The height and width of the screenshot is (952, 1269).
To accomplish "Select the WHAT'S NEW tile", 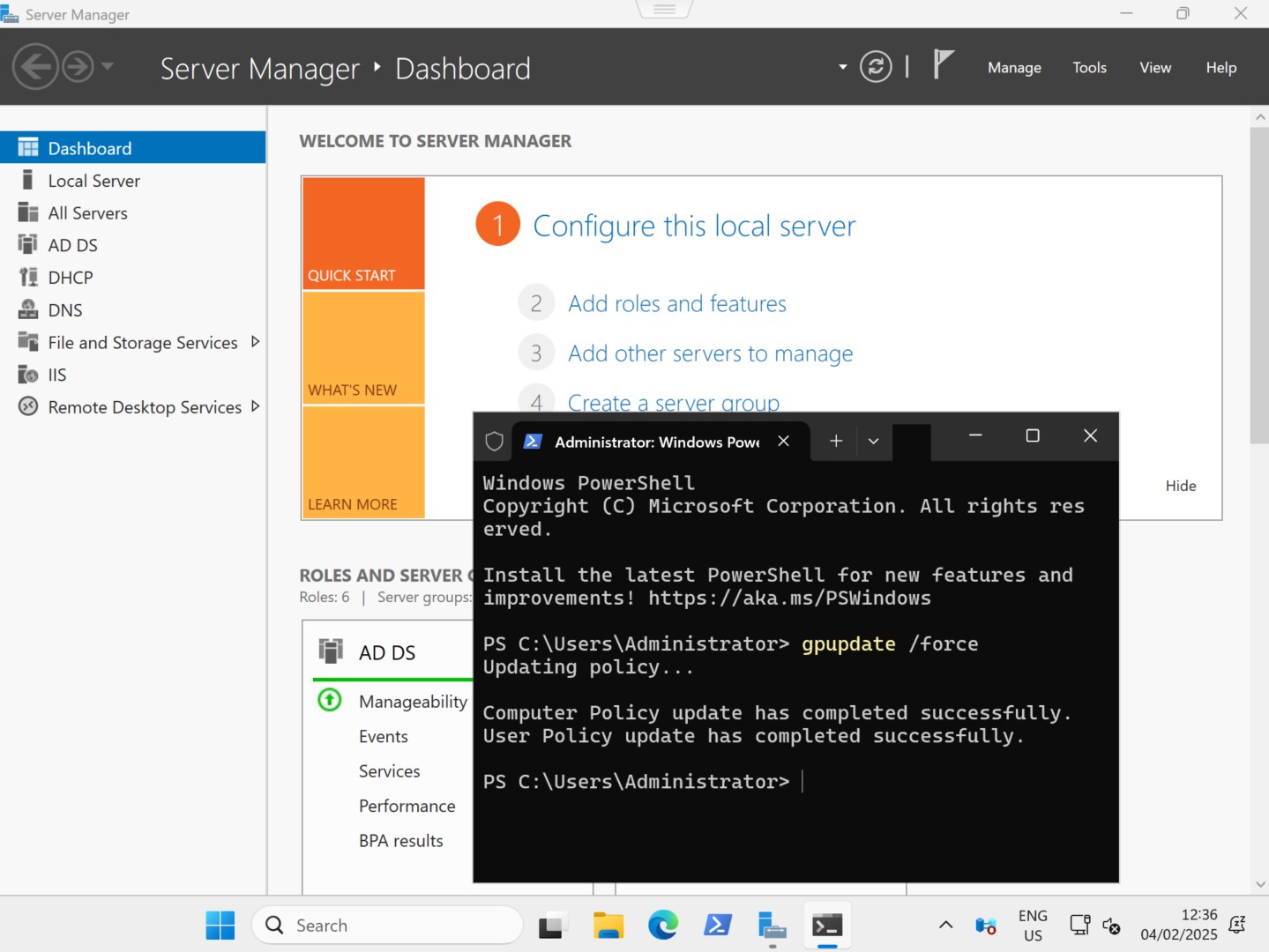I will point(363,348).
